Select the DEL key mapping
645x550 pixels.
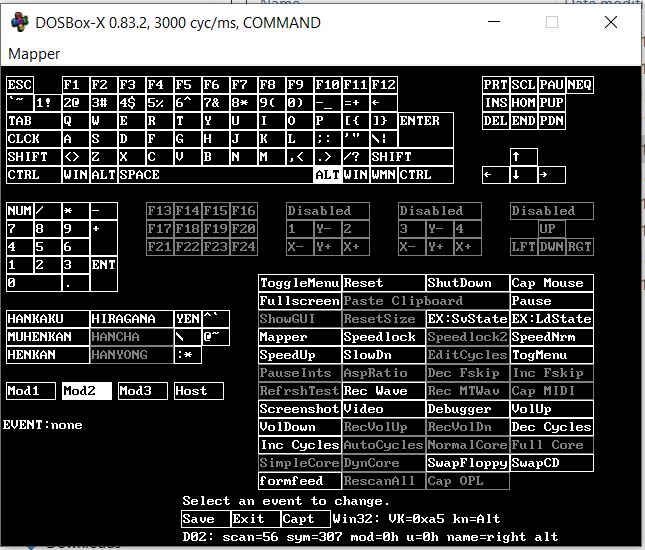(x=496, y=121)
